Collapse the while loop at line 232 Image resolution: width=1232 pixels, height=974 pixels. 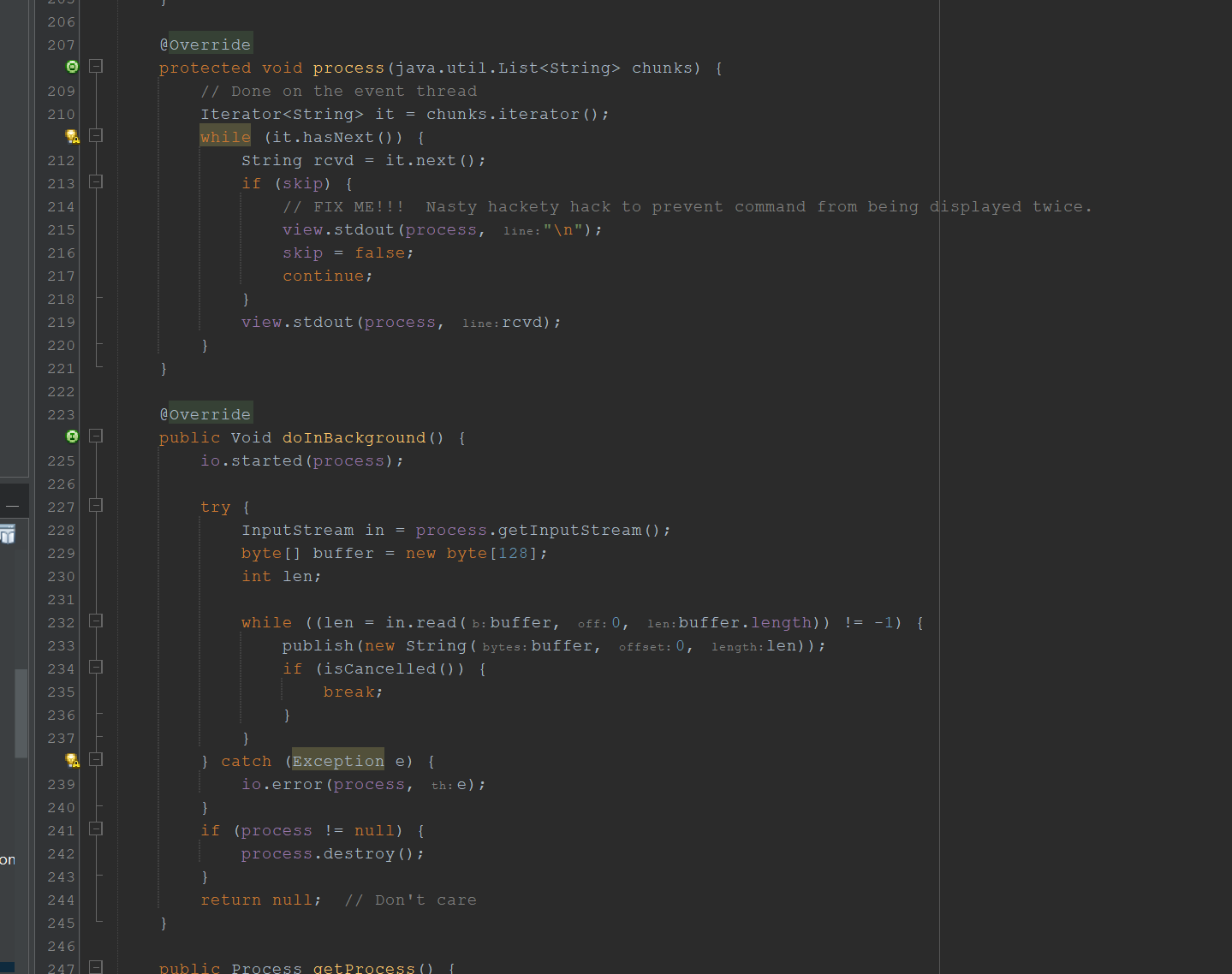[x=96, y=621]
